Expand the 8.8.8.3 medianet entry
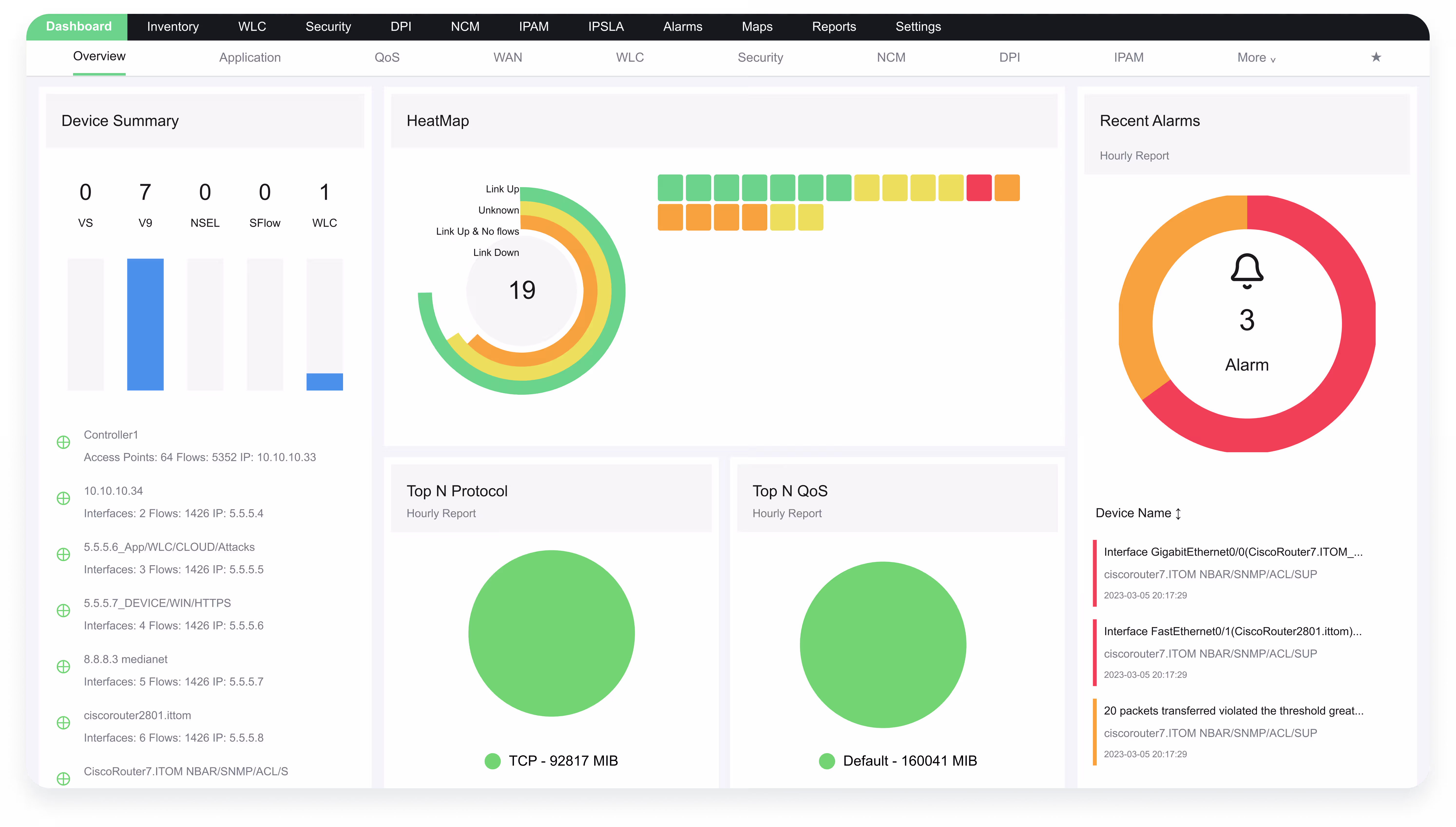This screenshot has width=1456, height=827. pos(63,666)
